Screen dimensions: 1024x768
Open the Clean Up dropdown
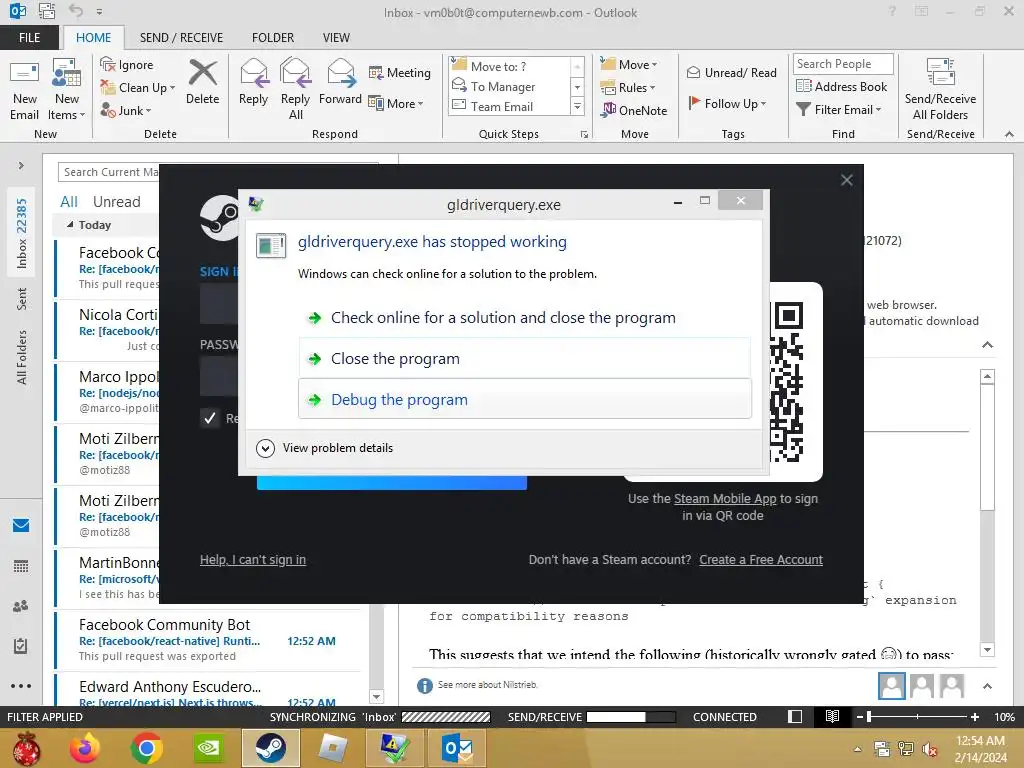[137, 88]
